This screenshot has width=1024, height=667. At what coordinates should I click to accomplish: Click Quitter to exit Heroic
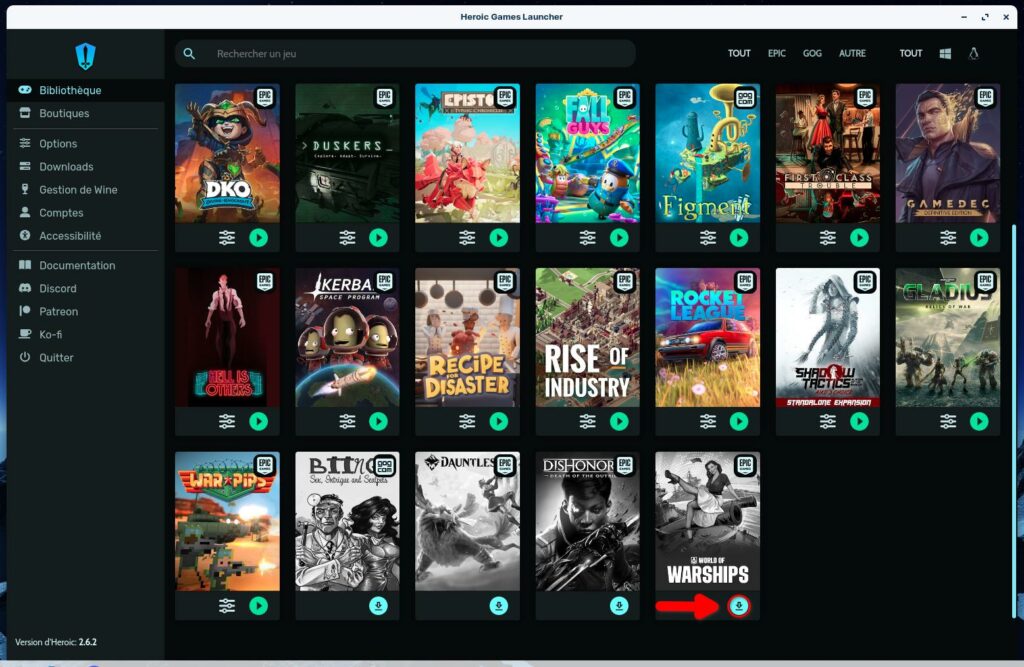tap(56, 357)
